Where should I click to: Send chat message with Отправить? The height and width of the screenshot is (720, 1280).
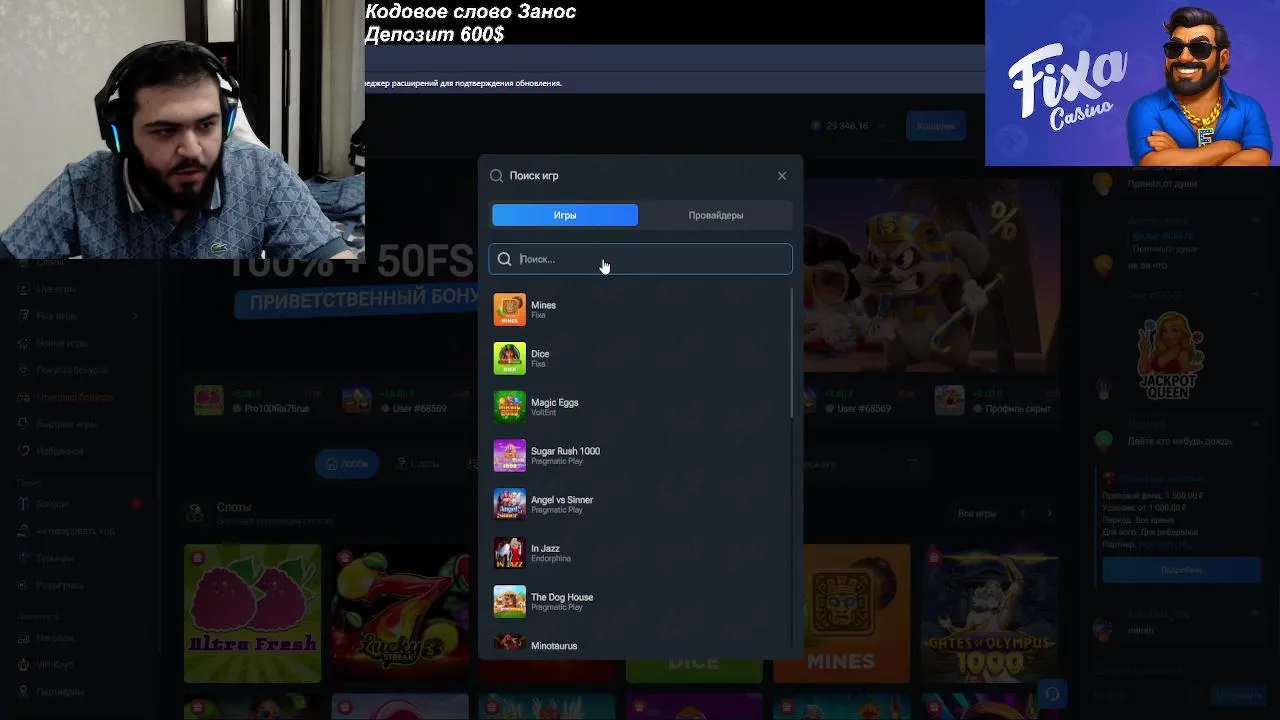[x=1237, y=695]
